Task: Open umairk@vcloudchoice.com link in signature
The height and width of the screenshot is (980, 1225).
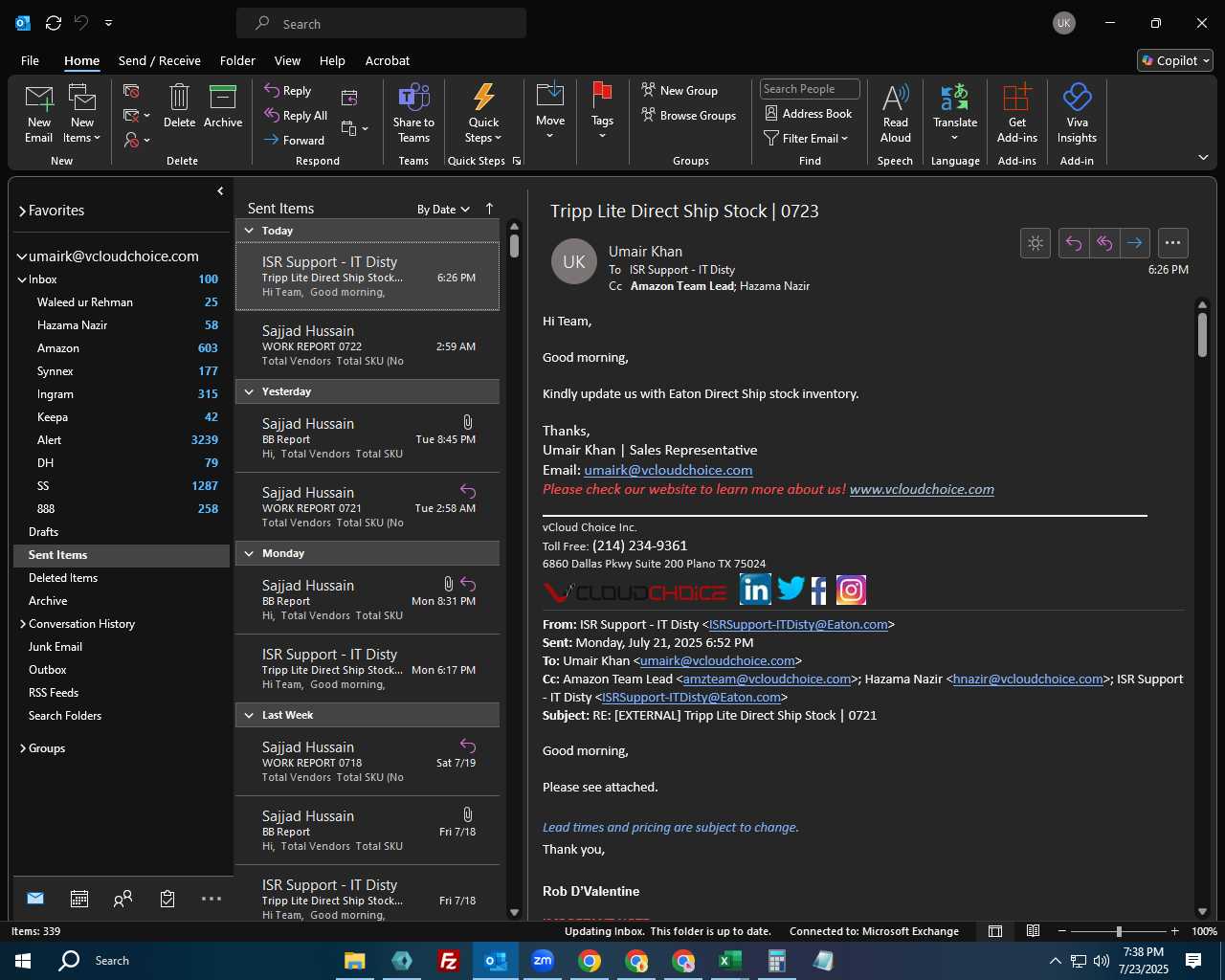Action: coord(668,470)
